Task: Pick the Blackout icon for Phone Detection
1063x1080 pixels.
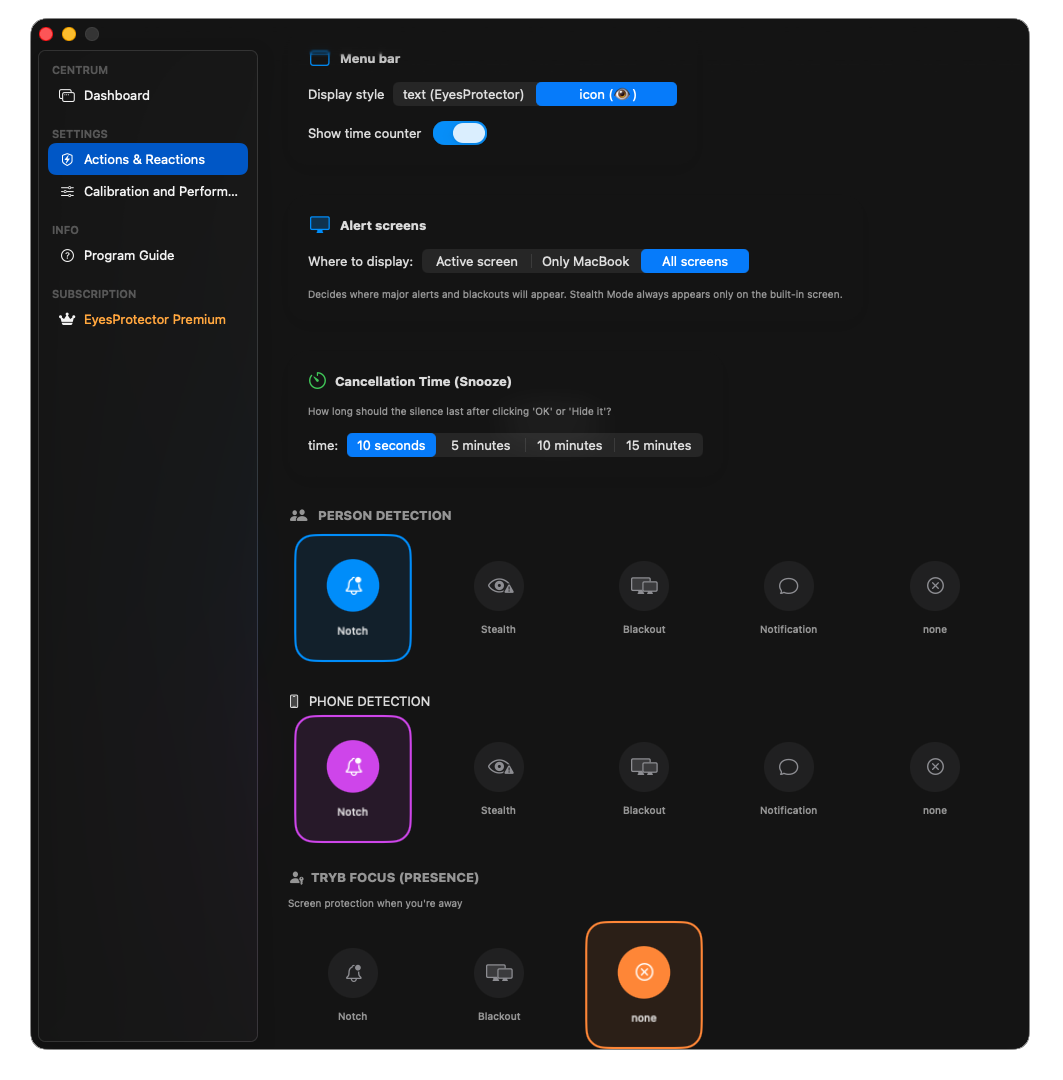Action: (x=643, y=766)
